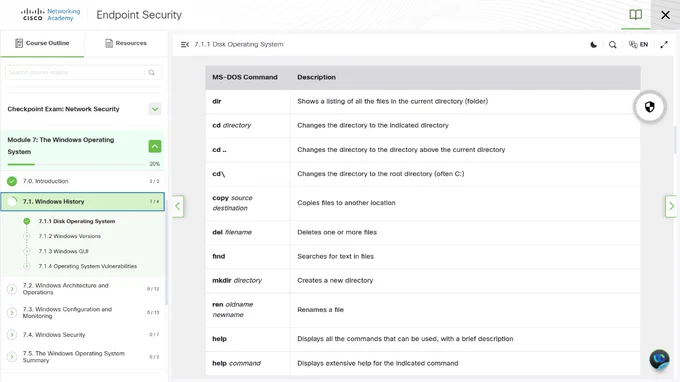
Task: Click 'Searches for text in files' description
Action: coord(335,256)
